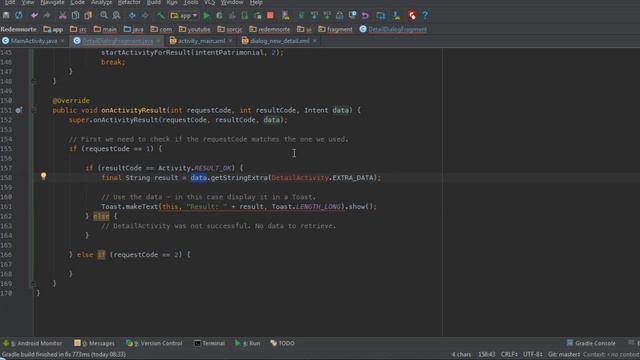This screenshot has width=640, height=360.
Task: Click UTF-8 encoding selector in status bar
Action: point(533,354)
